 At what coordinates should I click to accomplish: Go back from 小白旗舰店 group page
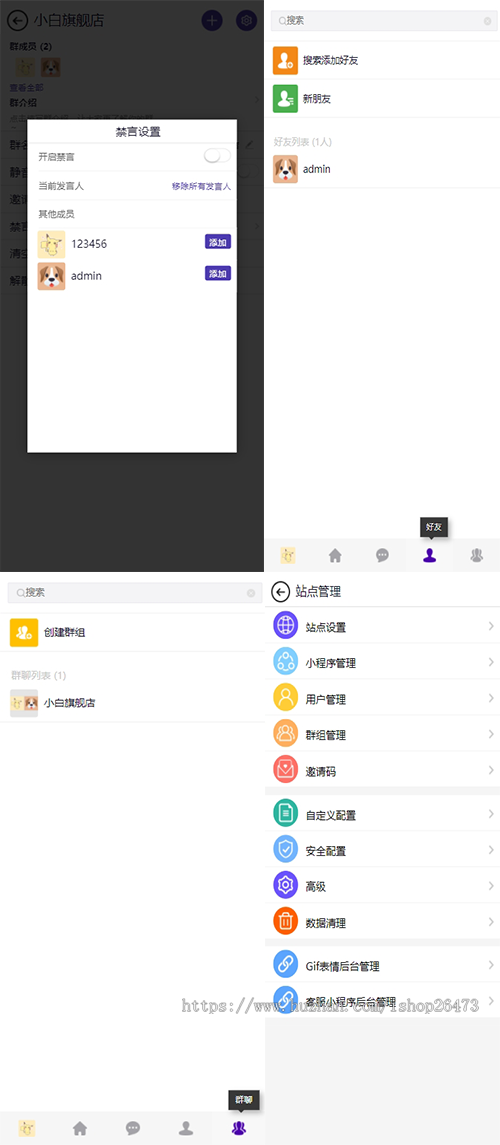pyautogui.click(x=17, y=20)
